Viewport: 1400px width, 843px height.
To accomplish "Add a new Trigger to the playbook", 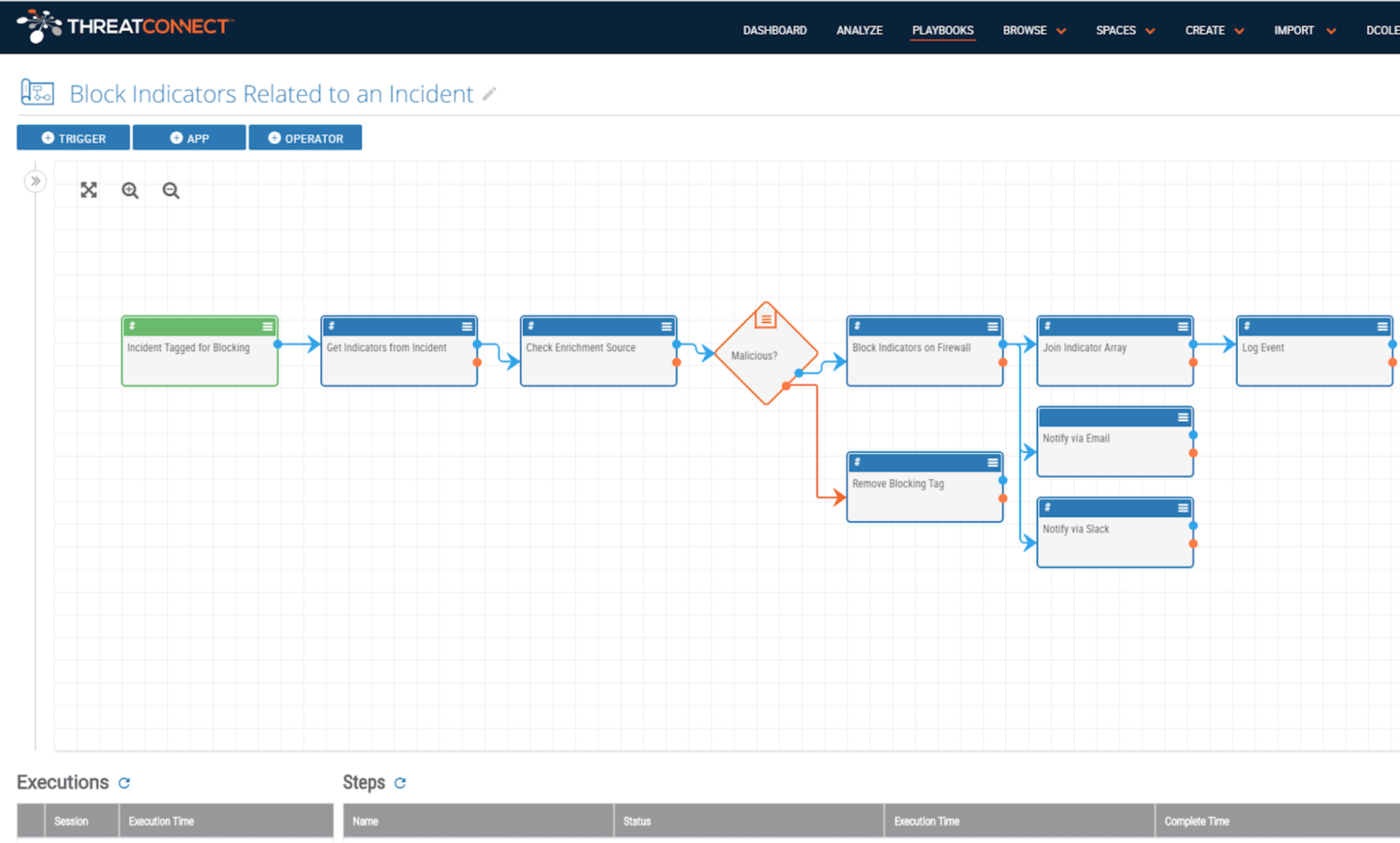I will pos(73,137).
